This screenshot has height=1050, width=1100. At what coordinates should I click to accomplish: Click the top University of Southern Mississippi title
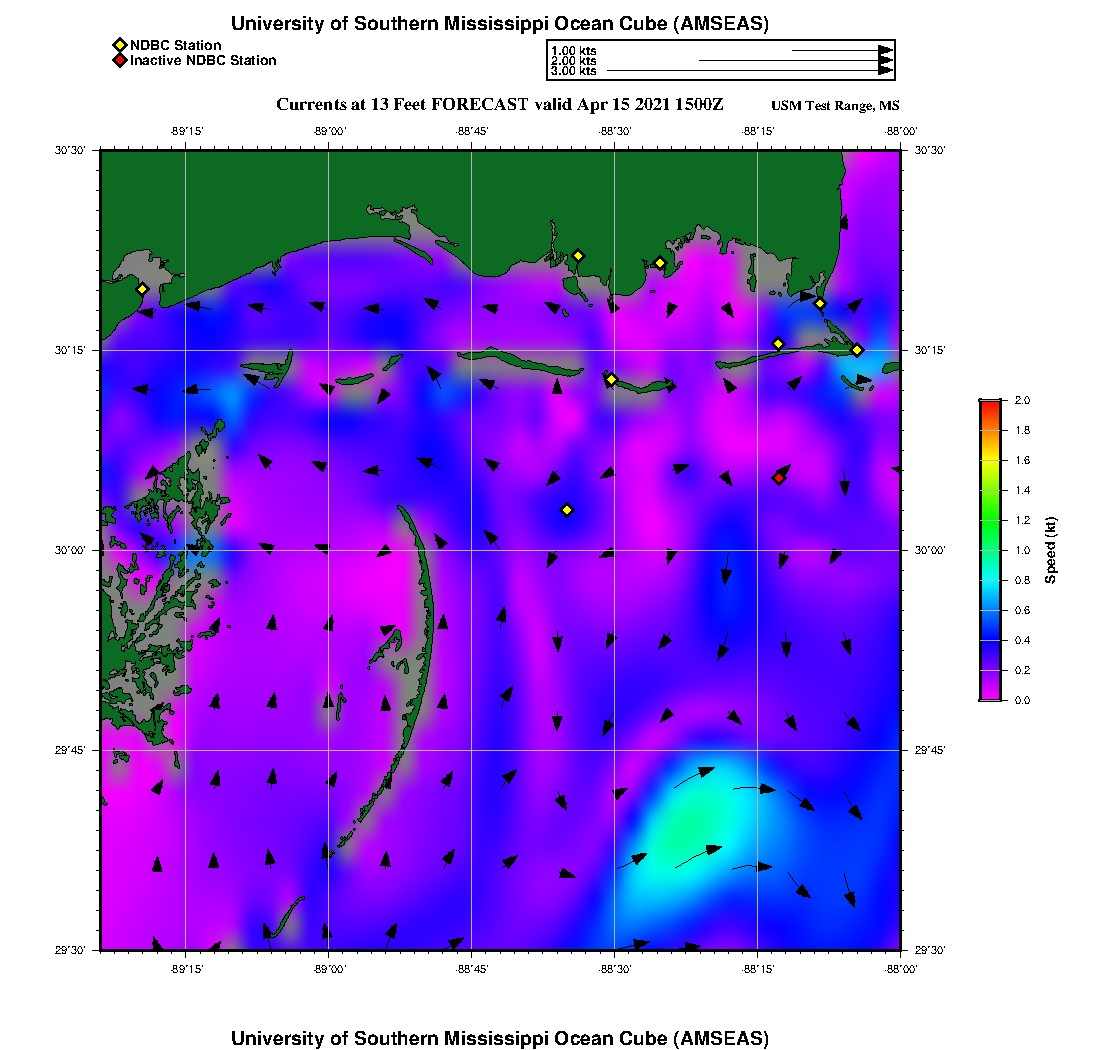click(x=500, y=24)
